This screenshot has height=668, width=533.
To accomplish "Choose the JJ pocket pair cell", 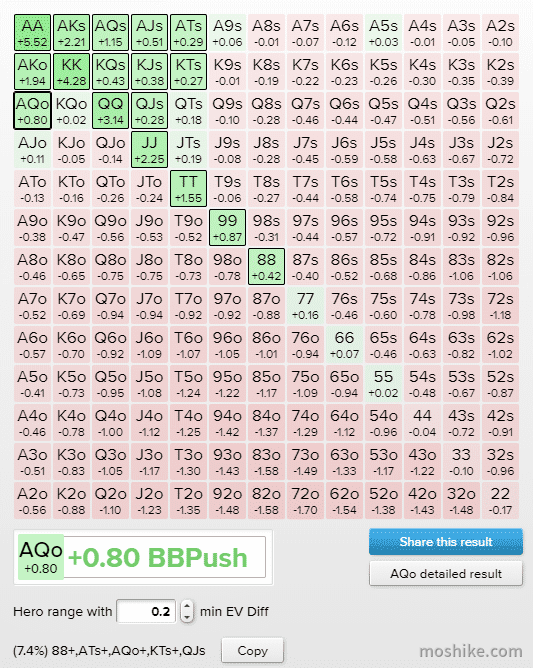I will [150, 150].
